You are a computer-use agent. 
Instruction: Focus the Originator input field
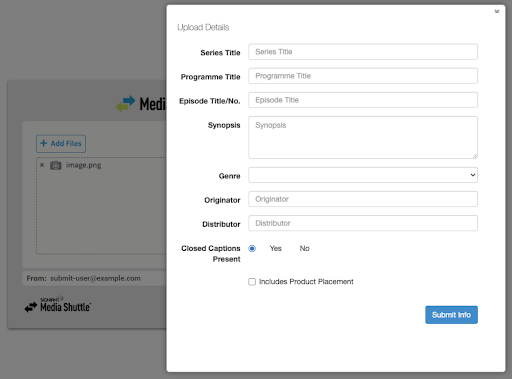(x=363, y=199)
